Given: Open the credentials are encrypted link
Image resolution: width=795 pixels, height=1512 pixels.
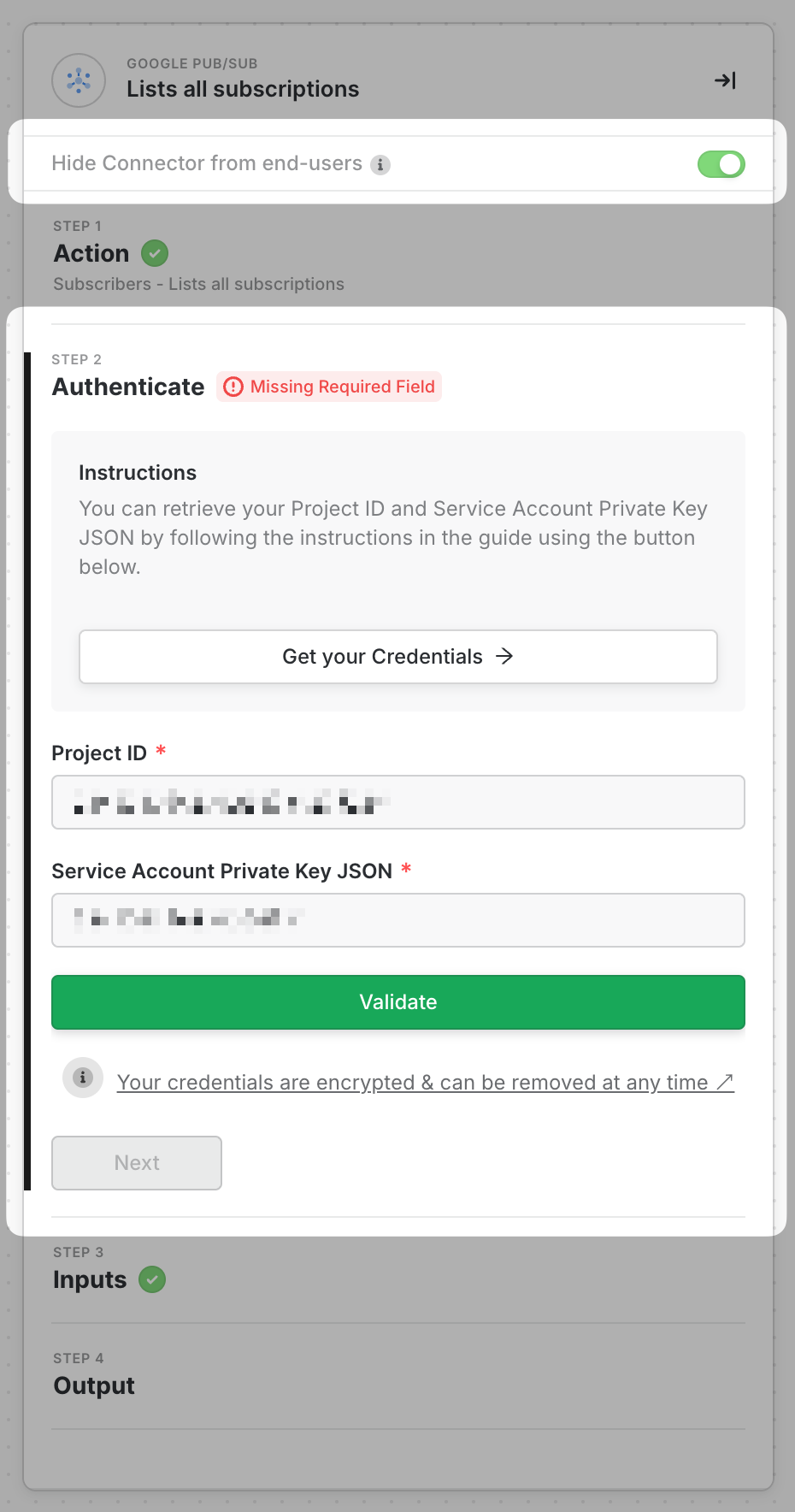Looking at the screenshot, I should click(x=412, y=1083).
